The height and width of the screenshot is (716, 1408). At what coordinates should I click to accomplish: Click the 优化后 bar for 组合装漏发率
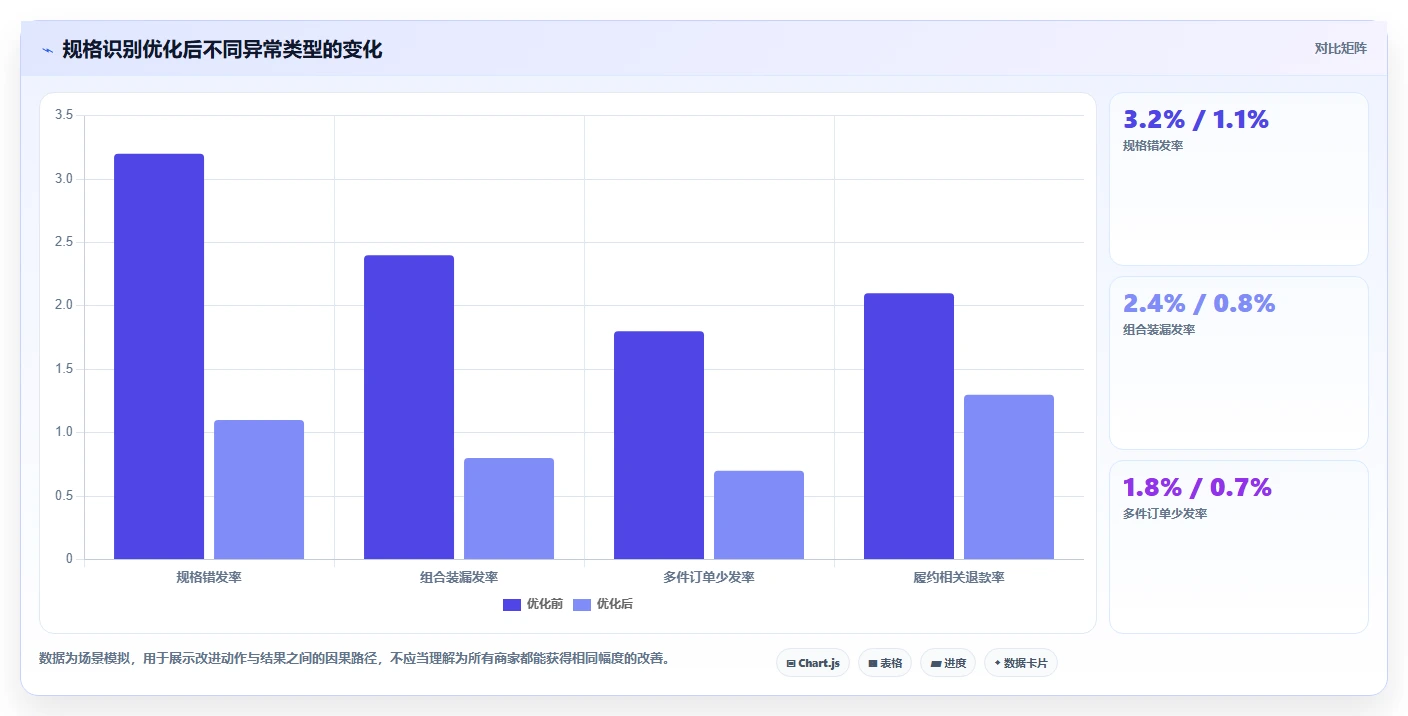pyautogui.click(x=509, y=509)
